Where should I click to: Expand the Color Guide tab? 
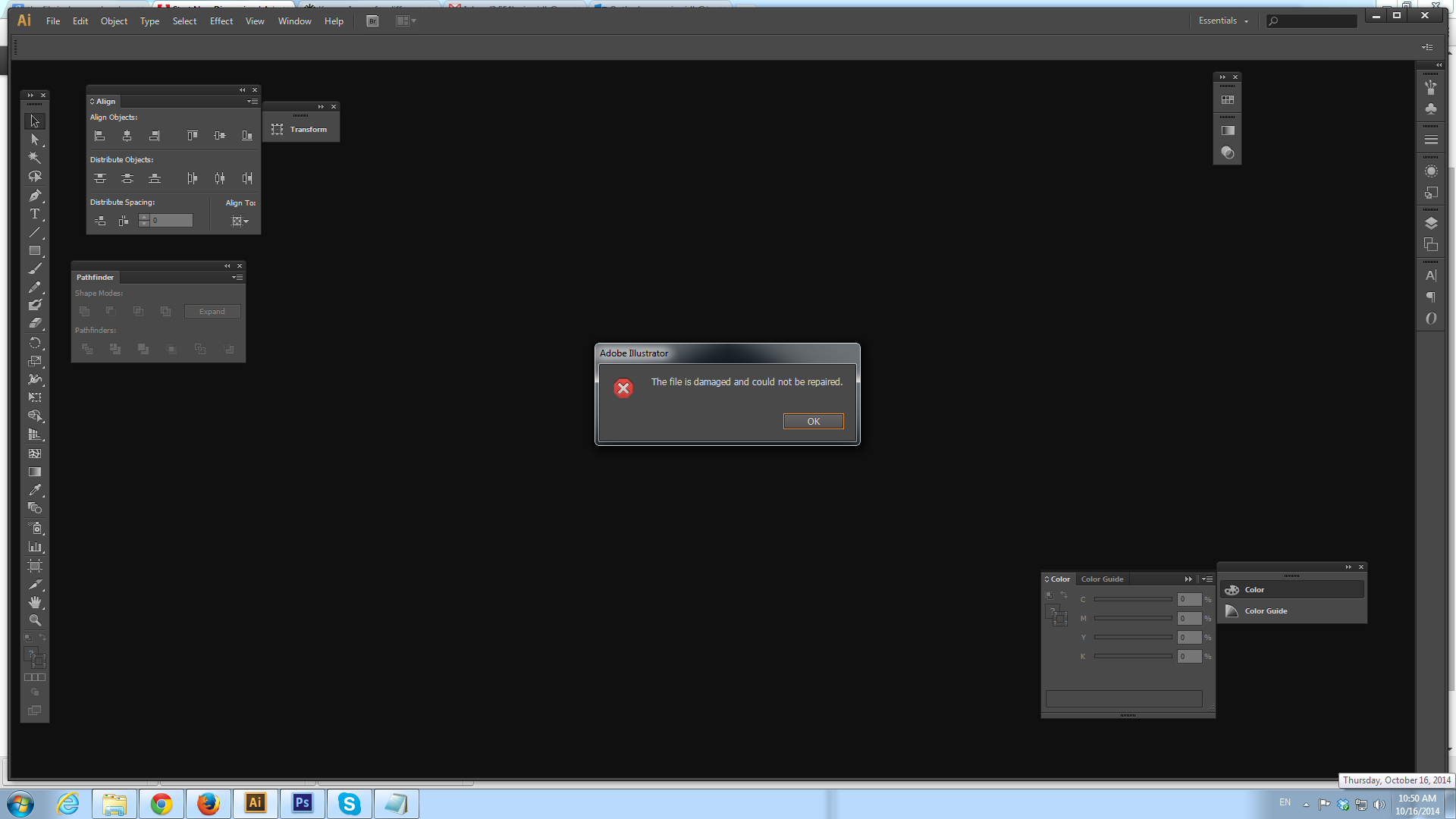coord(1102,578)
